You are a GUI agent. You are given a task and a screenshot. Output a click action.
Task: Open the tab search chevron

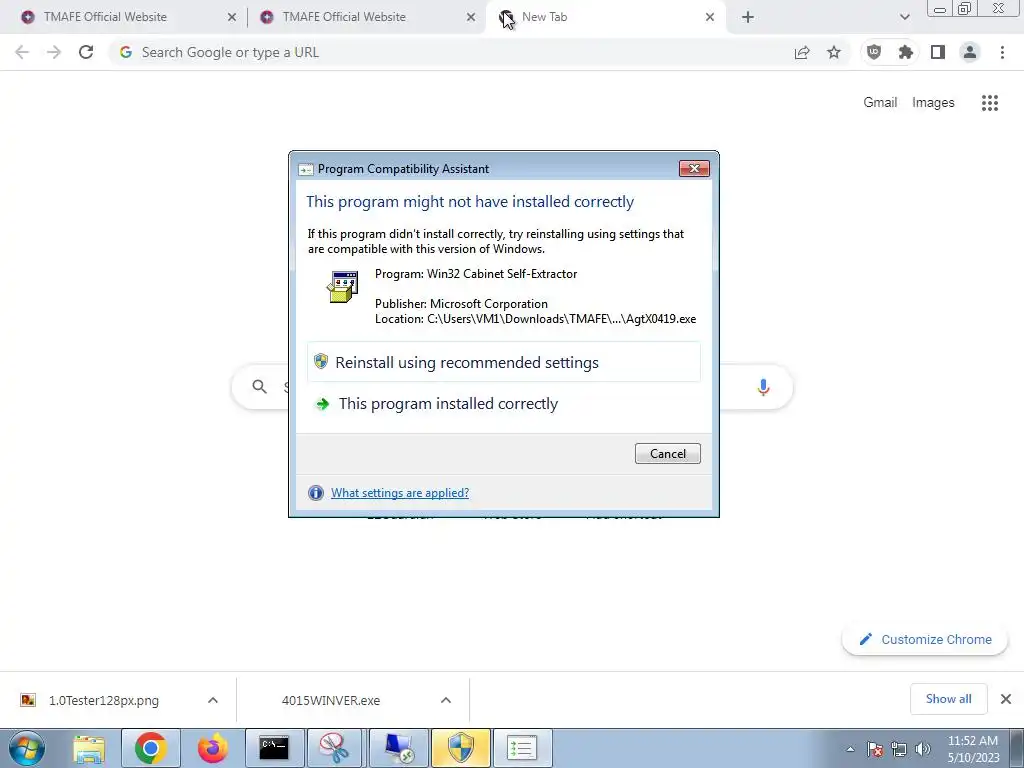coord(904,17)
